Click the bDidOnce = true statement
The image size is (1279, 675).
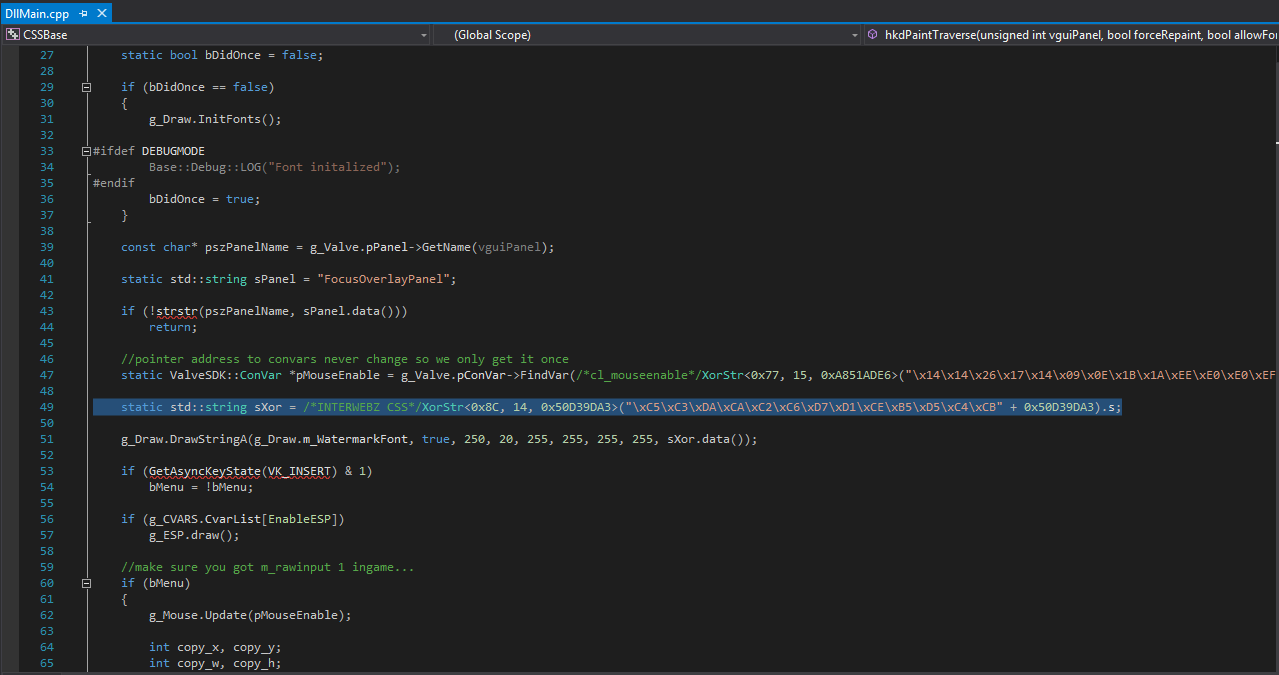tap(205, 199)
